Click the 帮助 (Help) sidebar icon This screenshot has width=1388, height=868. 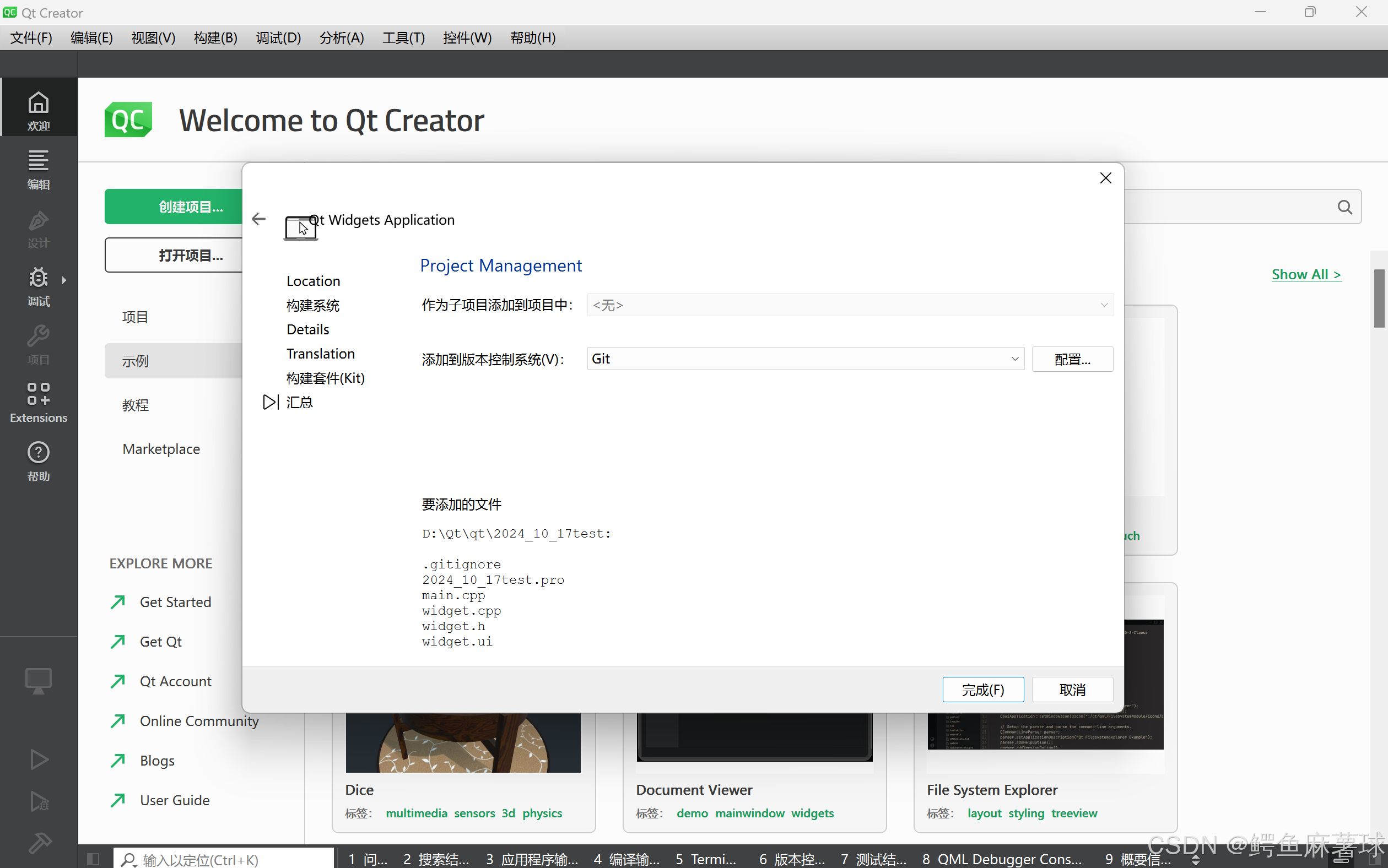(x=38, y=461)
